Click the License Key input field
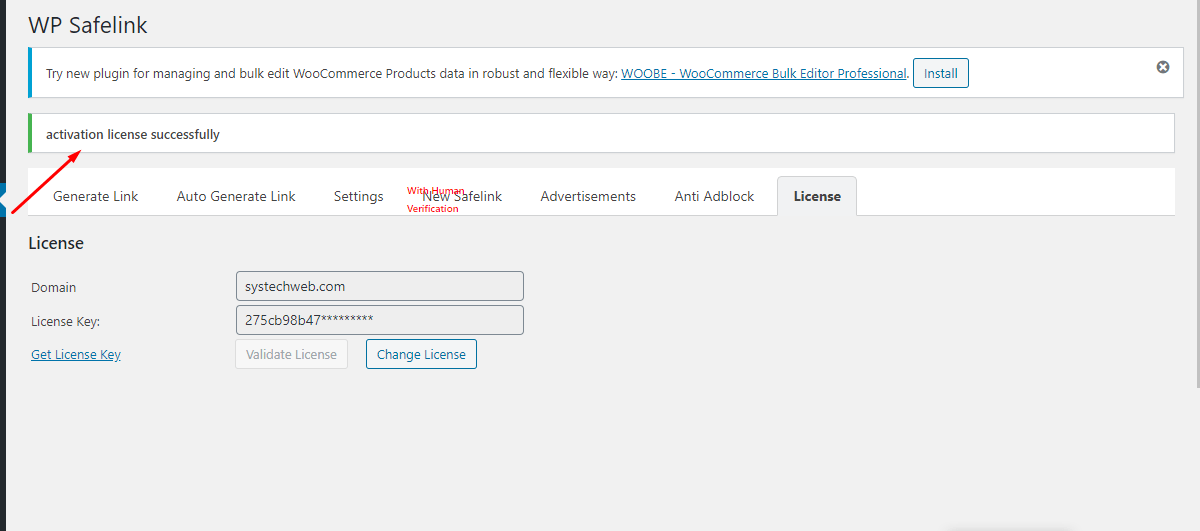This screenshot has width=1200, height=531. 380,320
